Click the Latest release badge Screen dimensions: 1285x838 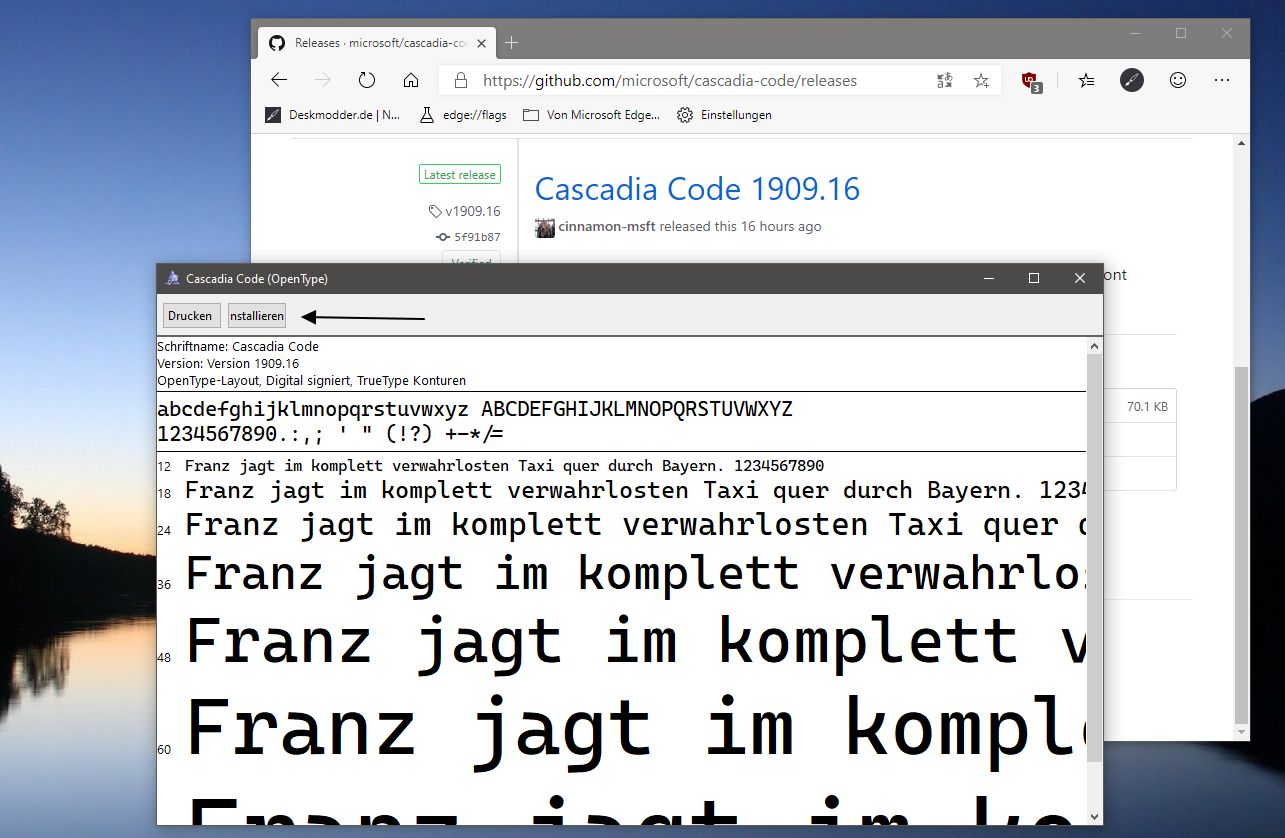pyautogui.click(x=459, y=175)
